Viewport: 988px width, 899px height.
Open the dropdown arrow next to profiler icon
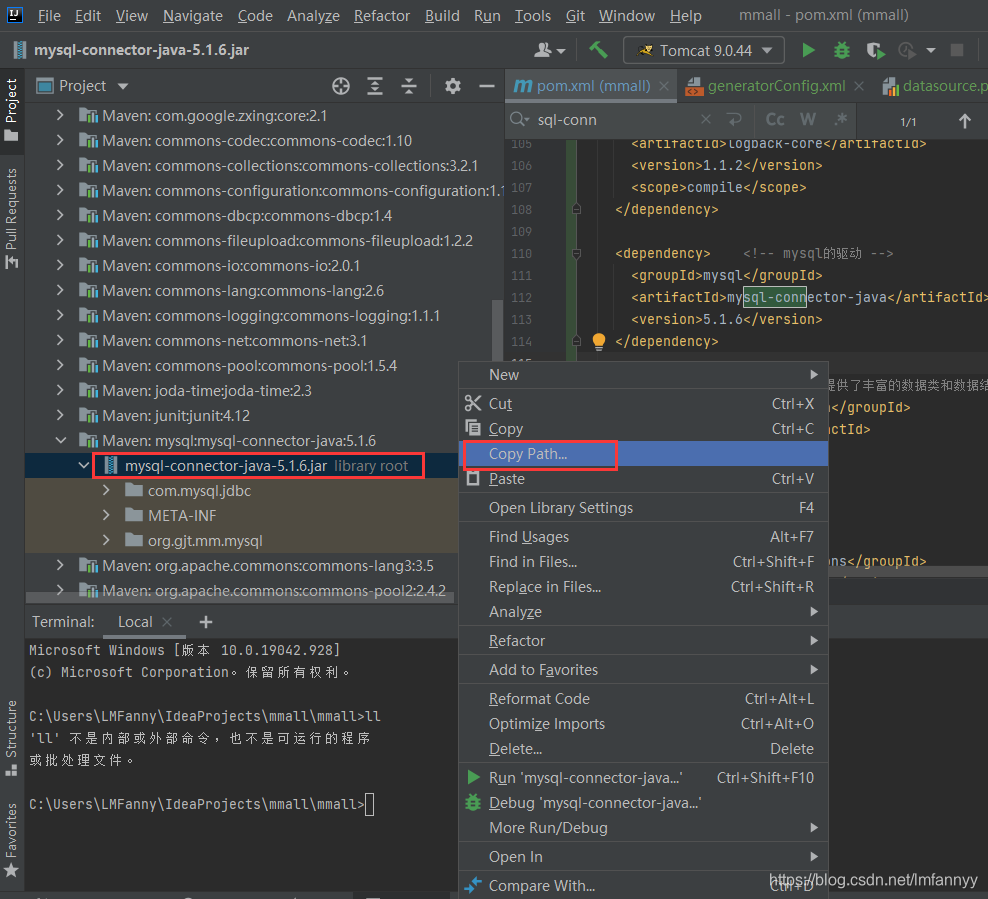pyautogui.click(x=931, y=50)
